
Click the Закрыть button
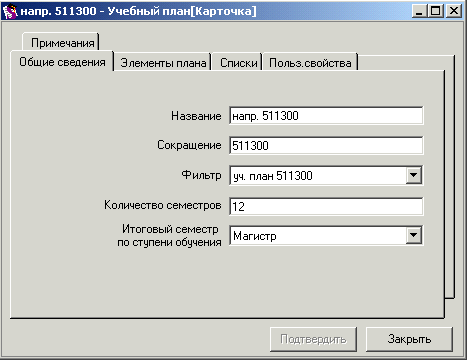[x=409, y=339]
